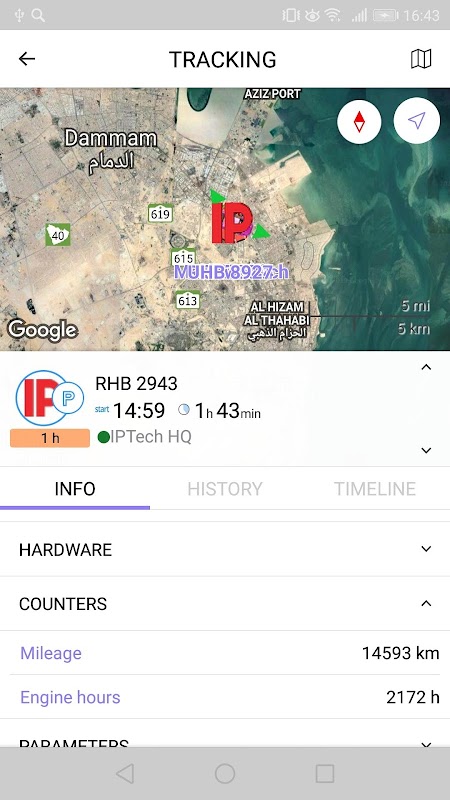Image resolution: width=450 pixels, height=800 pixels.
Task: Switch to the HISTORY tab
Action: (224, 489)
